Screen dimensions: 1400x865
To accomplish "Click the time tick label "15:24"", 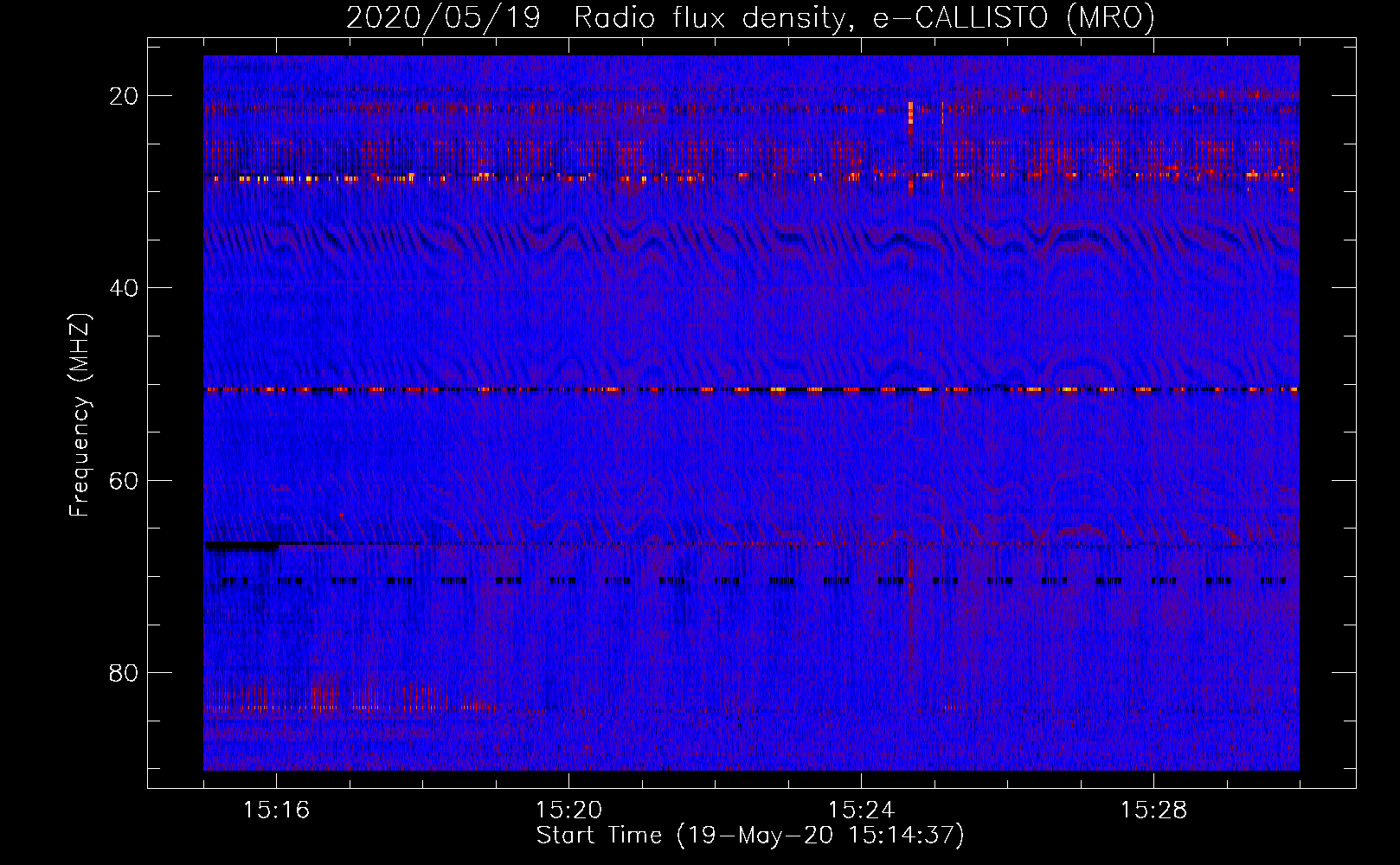I will click(861, 811).
